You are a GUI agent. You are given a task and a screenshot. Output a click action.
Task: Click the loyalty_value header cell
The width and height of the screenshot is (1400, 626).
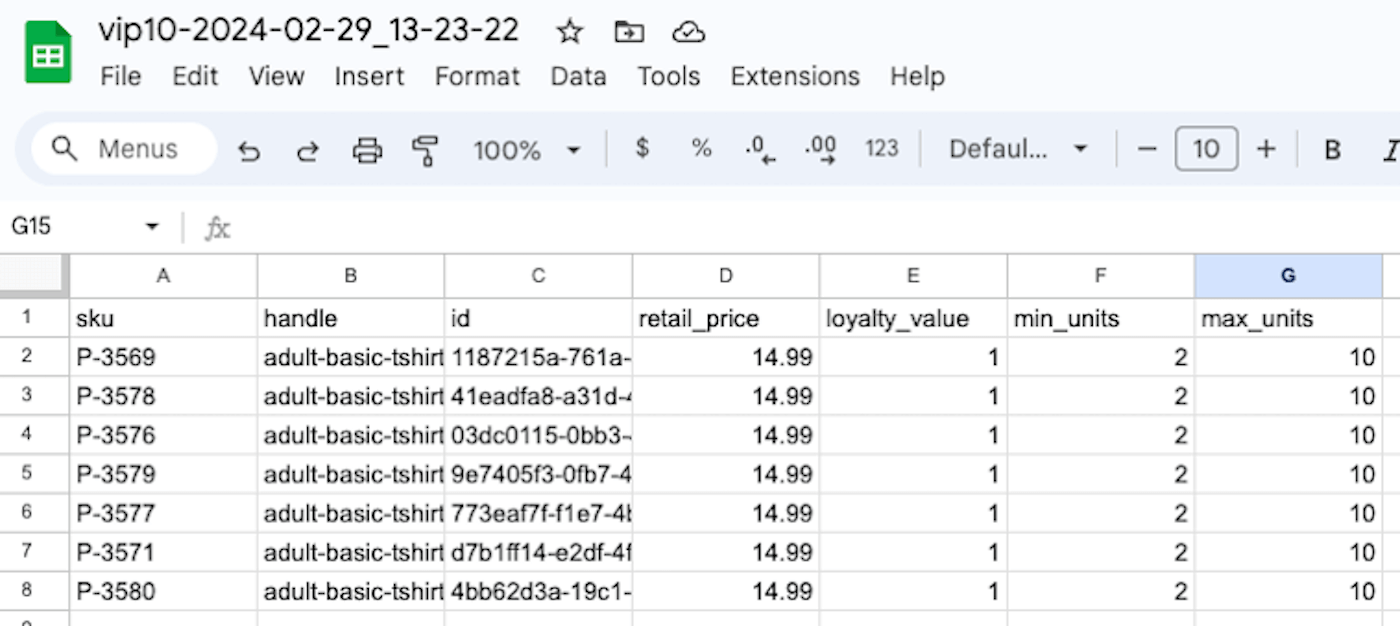tap(913, 318)
